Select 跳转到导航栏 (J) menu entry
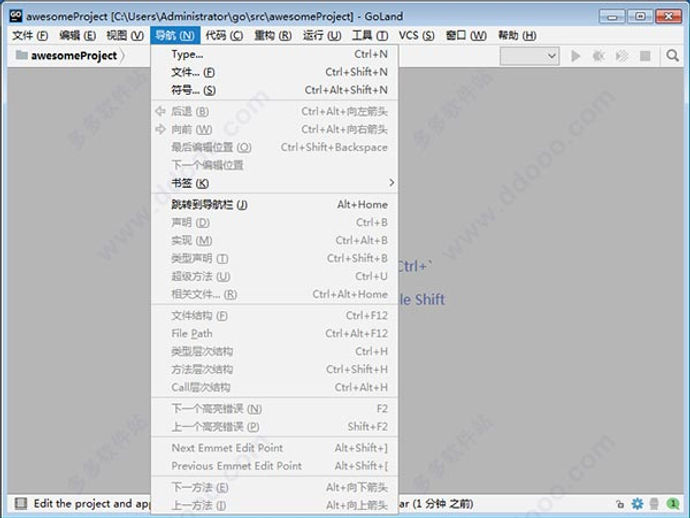The image size is (690, 518). 275,205
